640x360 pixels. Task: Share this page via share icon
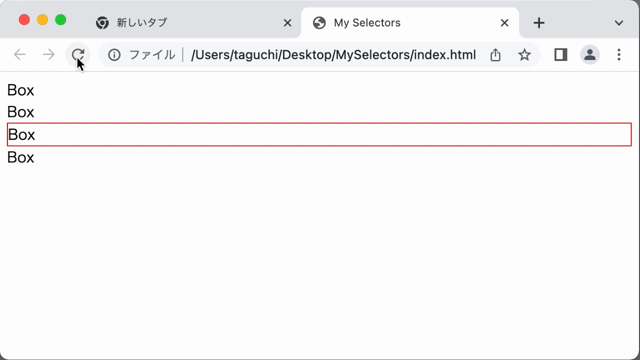click(496, 55)
